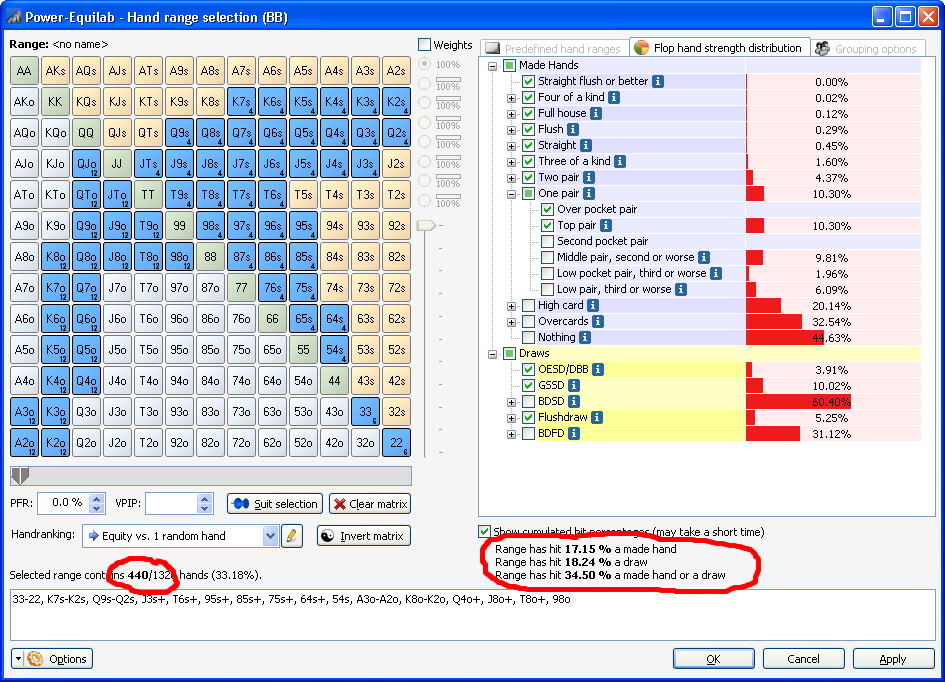945x682 pixels.
Task: Click info icon beside Middle pair, second or worse
Action: 703,257
